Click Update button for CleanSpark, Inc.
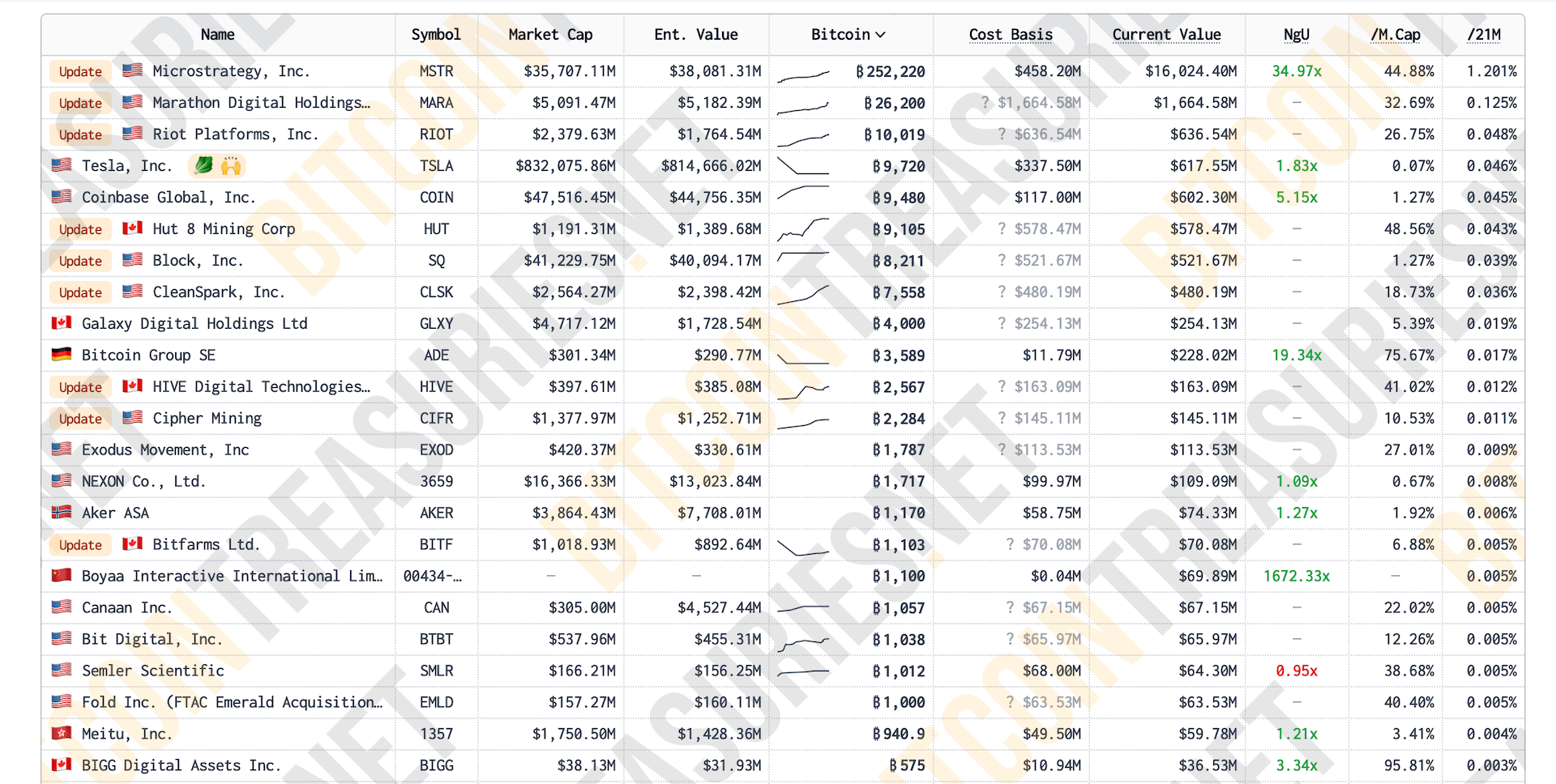Viewport: 1556px width, 784px height. pos(80,292)
